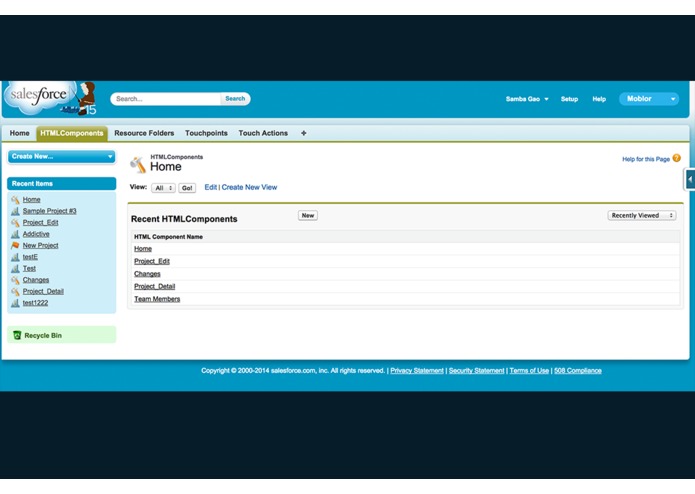This screenshot has width=695, height=494.
Task: Open Sample Project #3 recent item
Action: pyautogui.click(x=49, y=211)
